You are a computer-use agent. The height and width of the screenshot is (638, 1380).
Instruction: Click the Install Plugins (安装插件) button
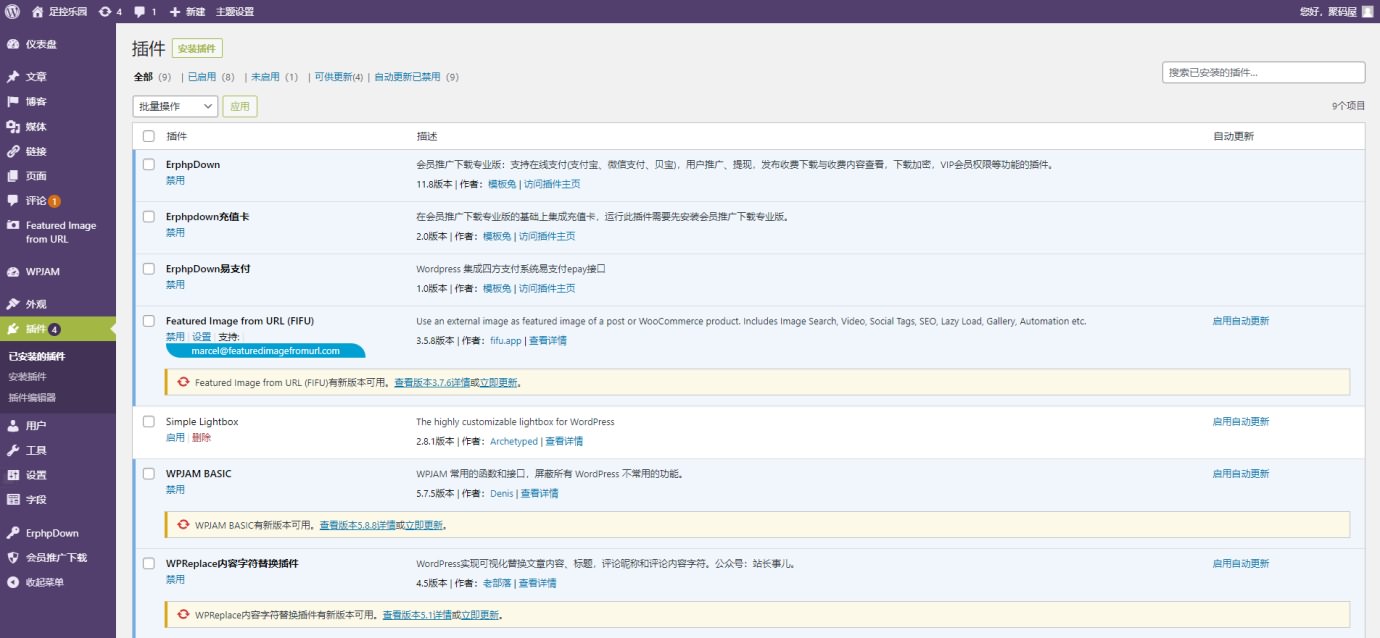tap(197, 49)
